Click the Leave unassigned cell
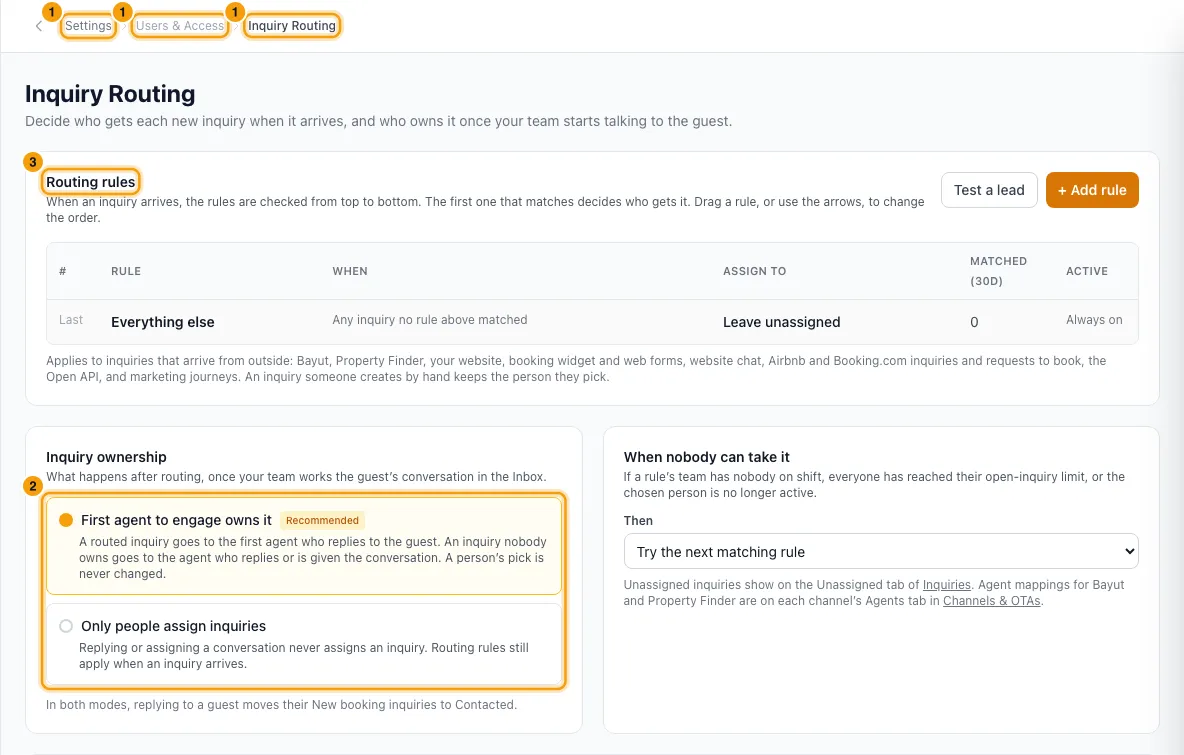 pos(781,322)
